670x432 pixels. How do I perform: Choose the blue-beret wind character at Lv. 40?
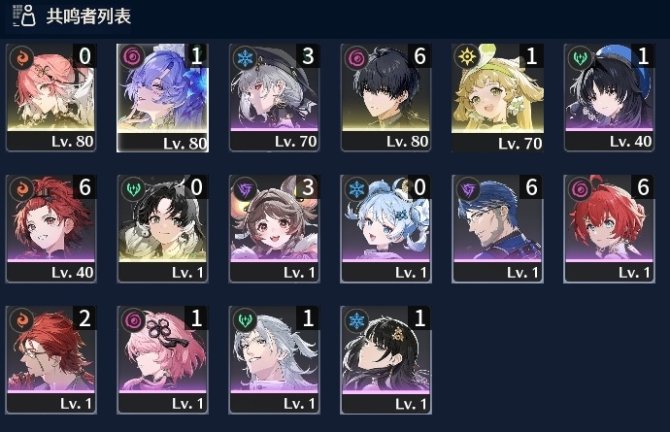click(609, 97)
